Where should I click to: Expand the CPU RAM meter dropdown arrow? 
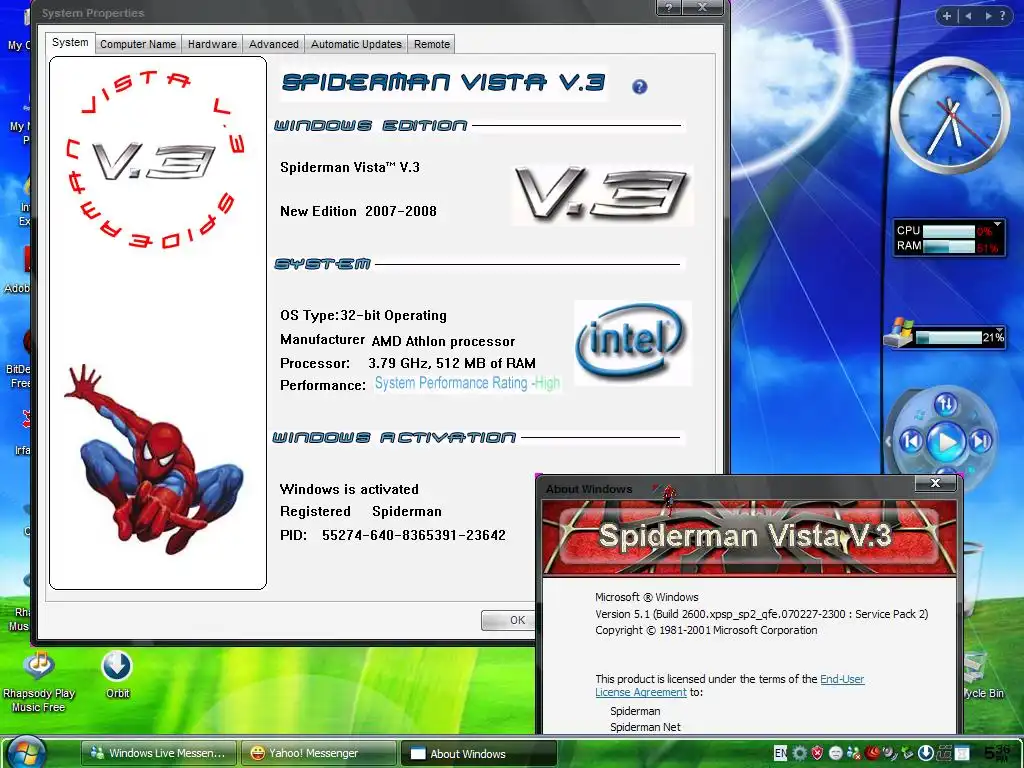[997, 224]
